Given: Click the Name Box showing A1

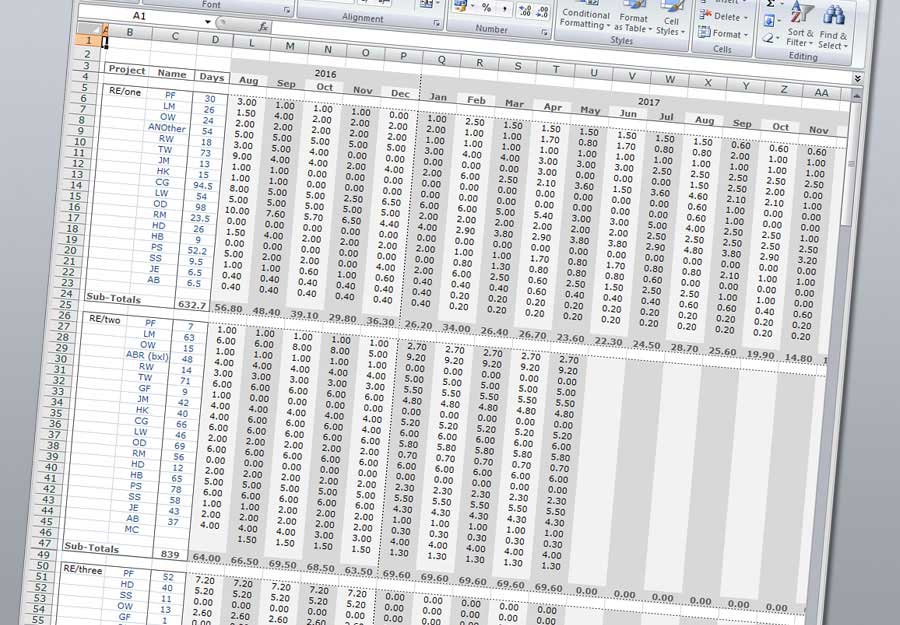Looking at the screenshot, I should coord(141,17).
